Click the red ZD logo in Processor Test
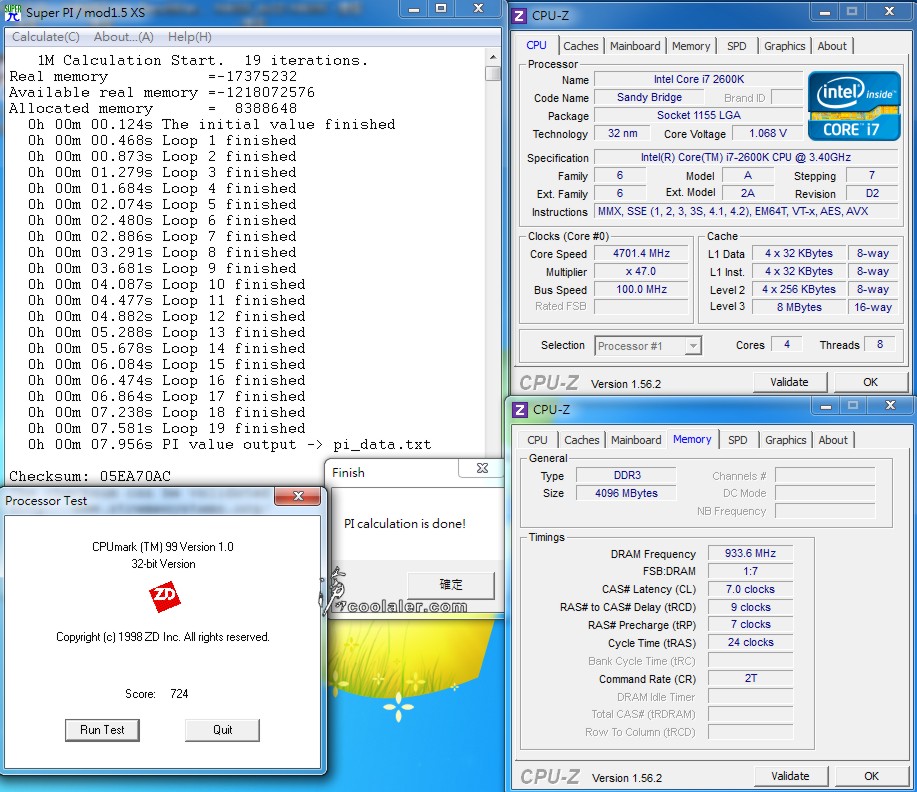Screen dimensions: 917x792 [x=164, y=597]
